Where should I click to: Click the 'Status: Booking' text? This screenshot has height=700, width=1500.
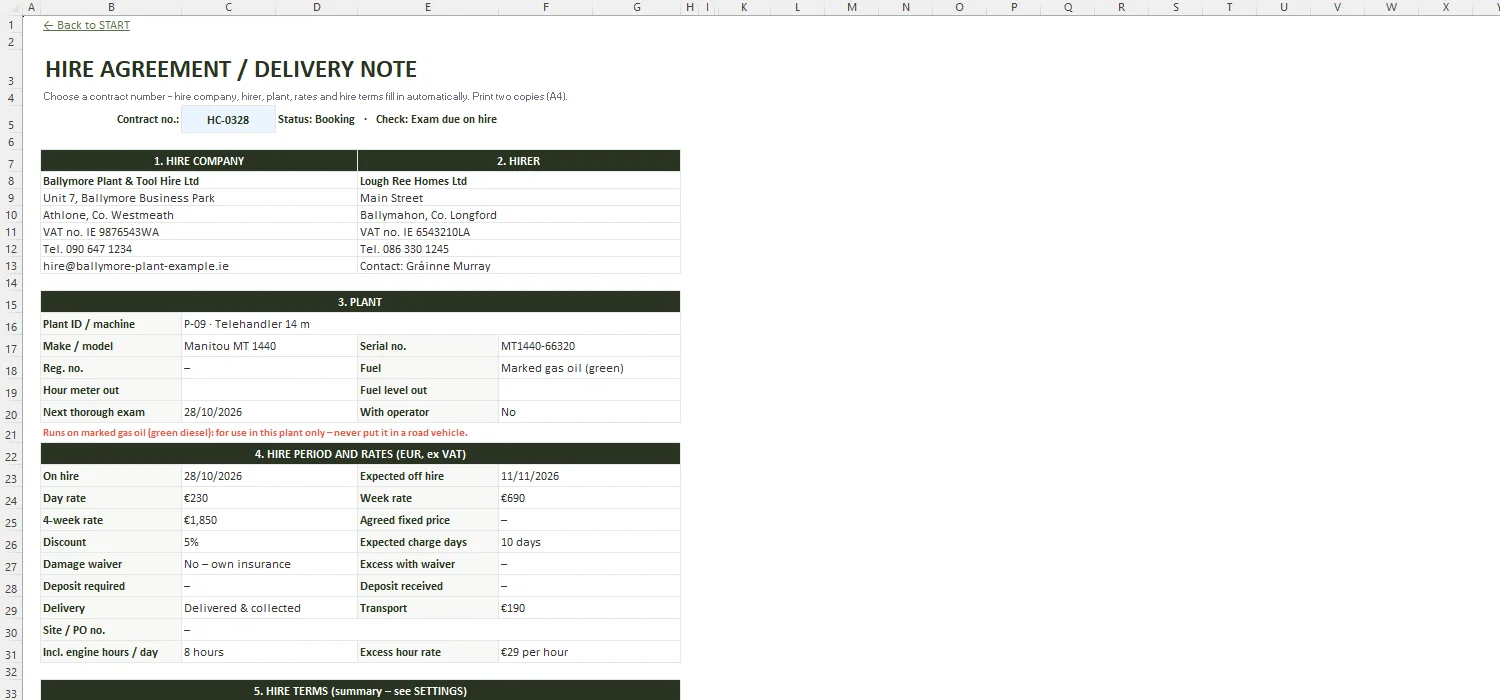click(316, 119)
